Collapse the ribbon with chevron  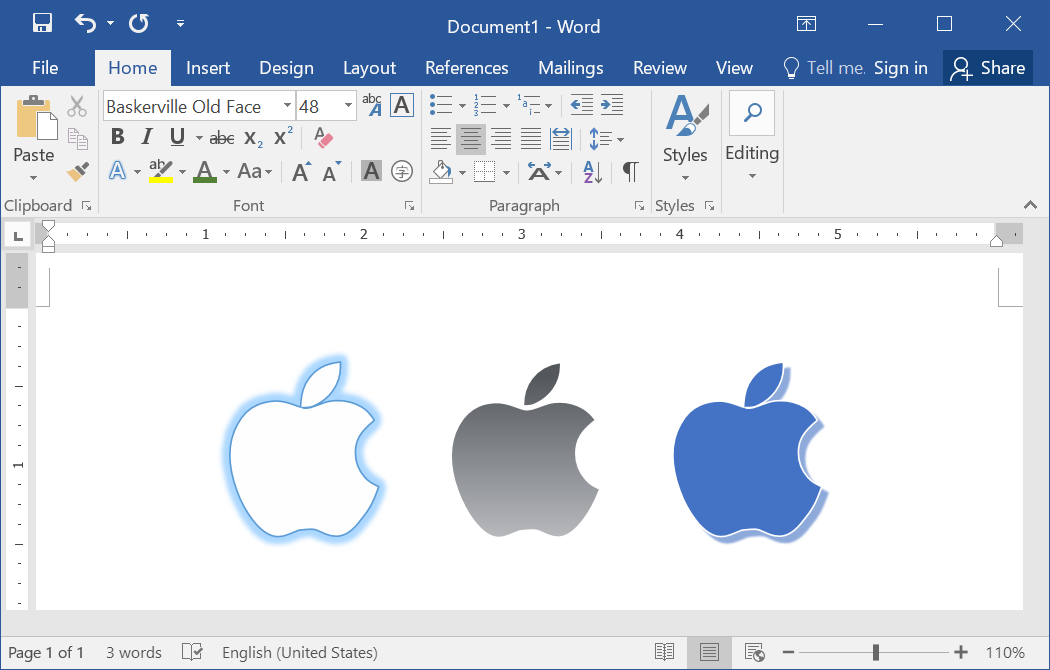(1031, 205)
